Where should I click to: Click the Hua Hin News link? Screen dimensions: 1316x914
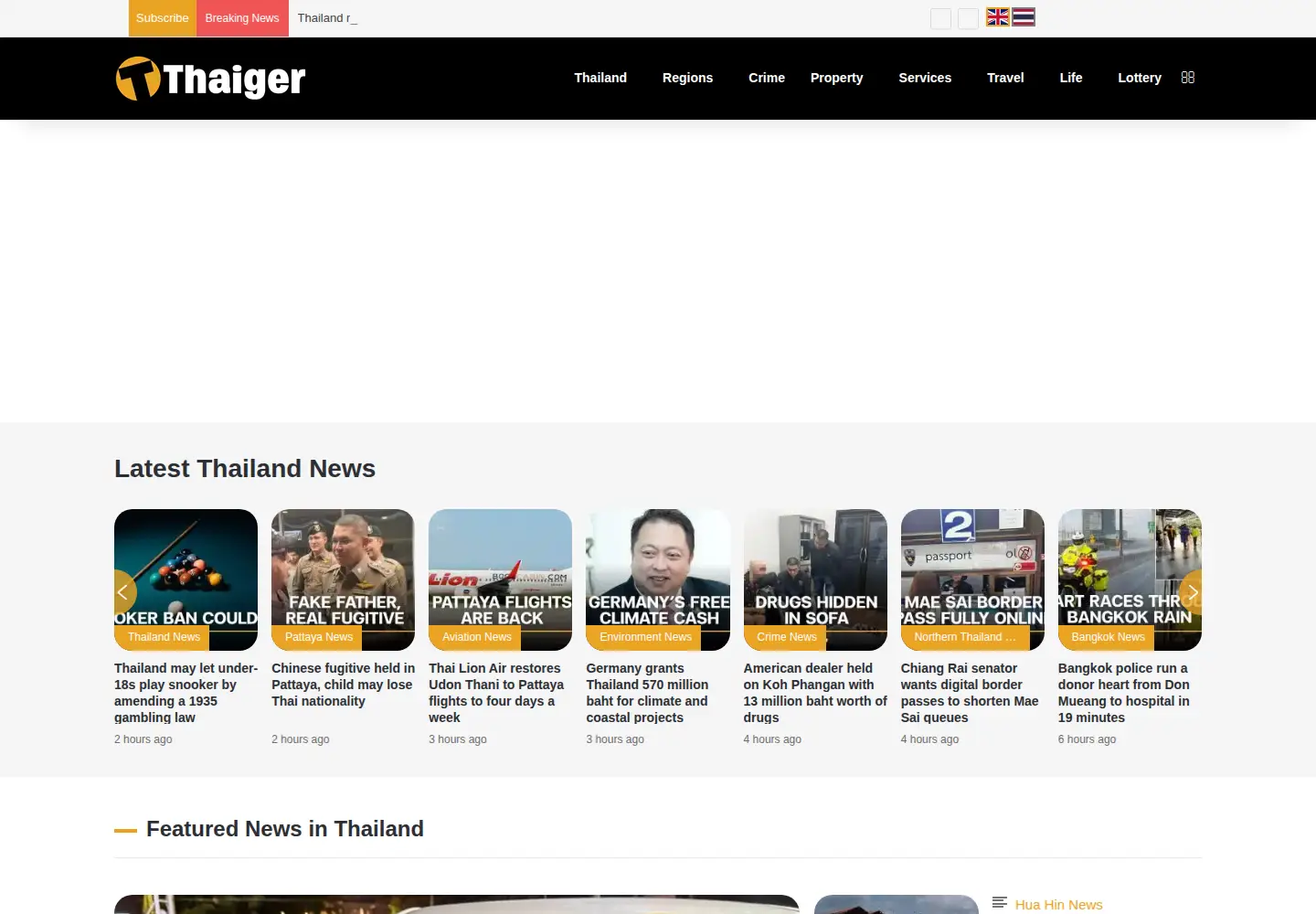click(x=1058, y=904)
